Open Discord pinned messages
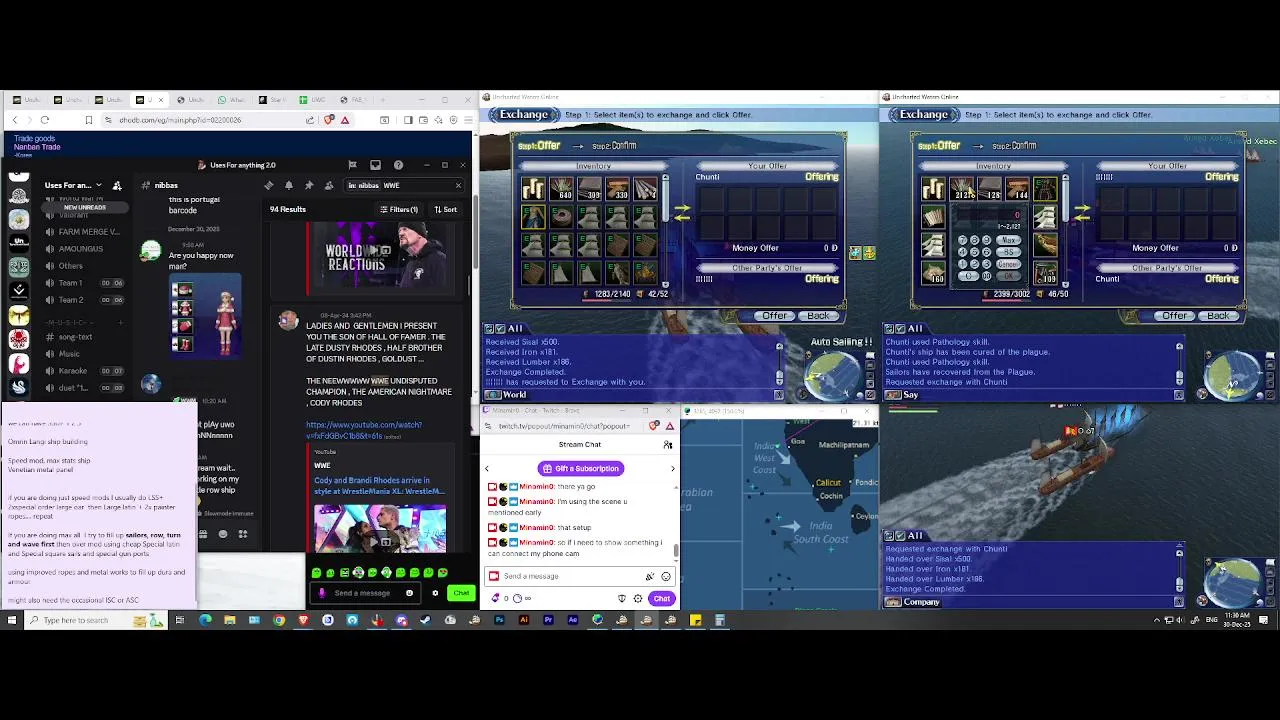 308,185
